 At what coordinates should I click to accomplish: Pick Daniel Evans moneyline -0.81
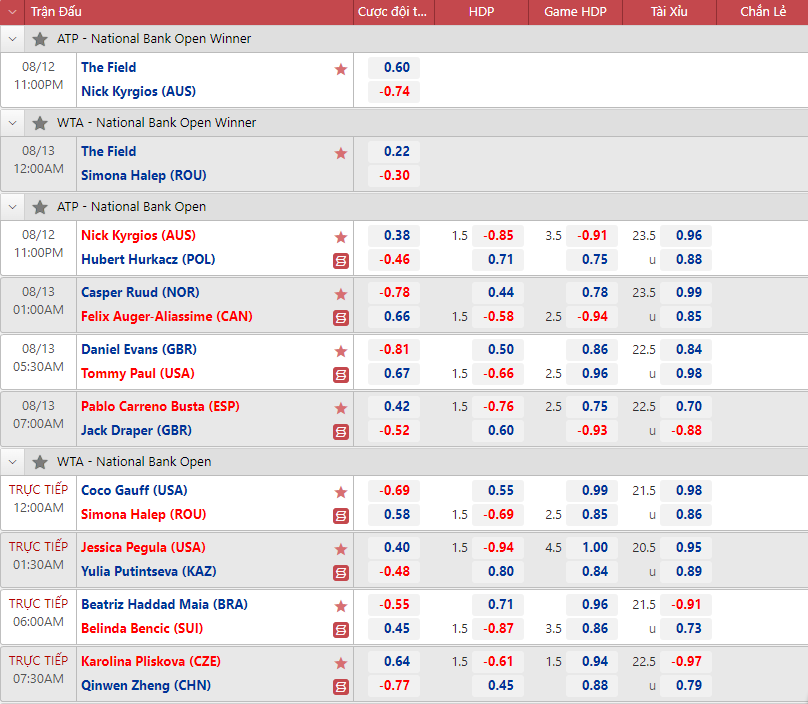click(394, 349)
